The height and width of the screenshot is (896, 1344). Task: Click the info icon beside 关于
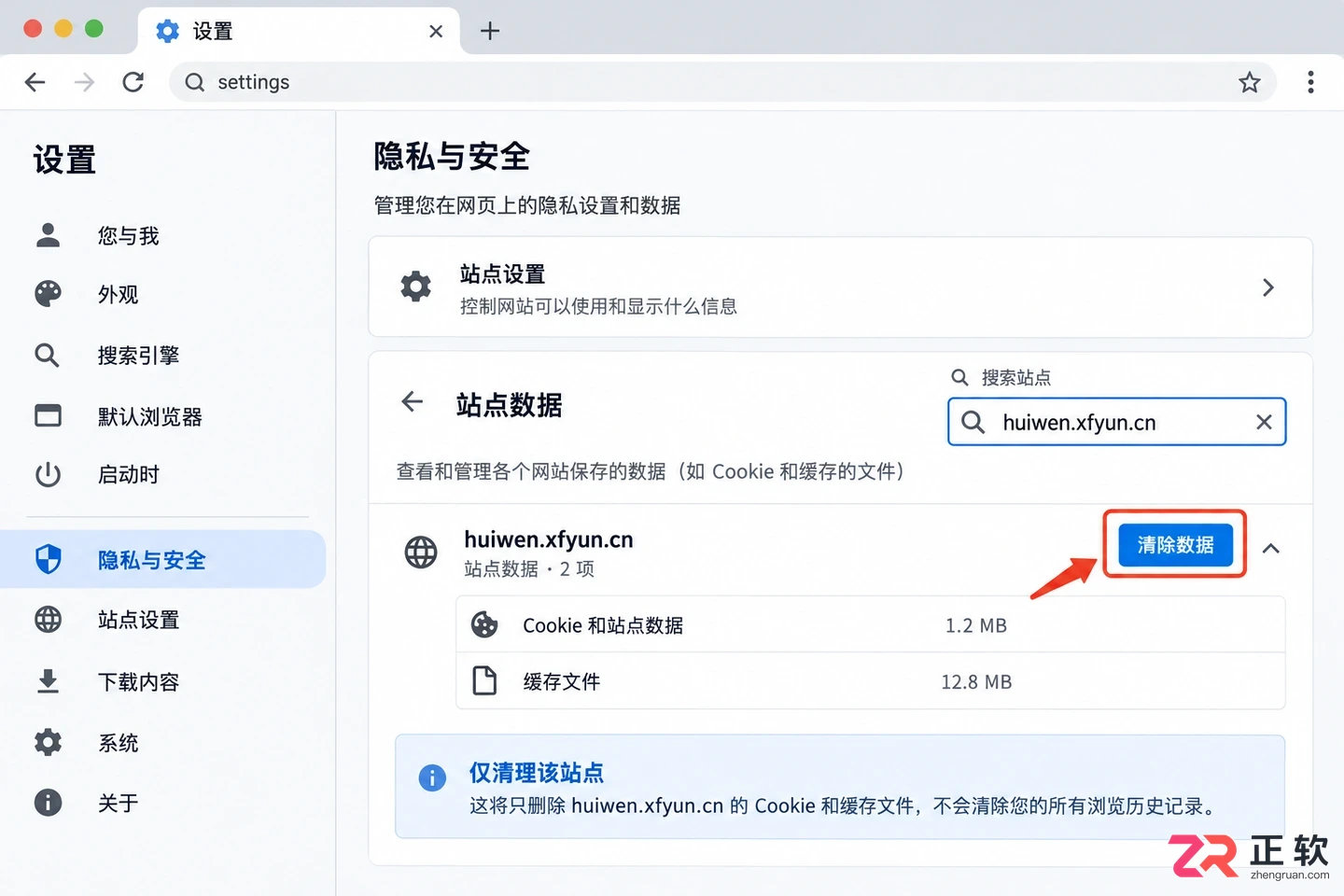tap(48, 803)
